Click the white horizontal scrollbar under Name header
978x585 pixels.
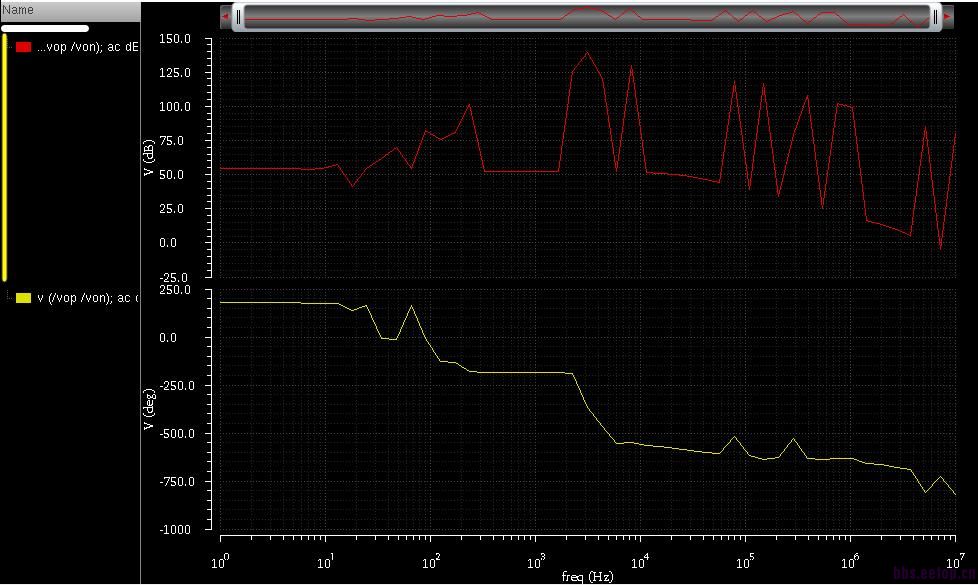tap(45, 28)
